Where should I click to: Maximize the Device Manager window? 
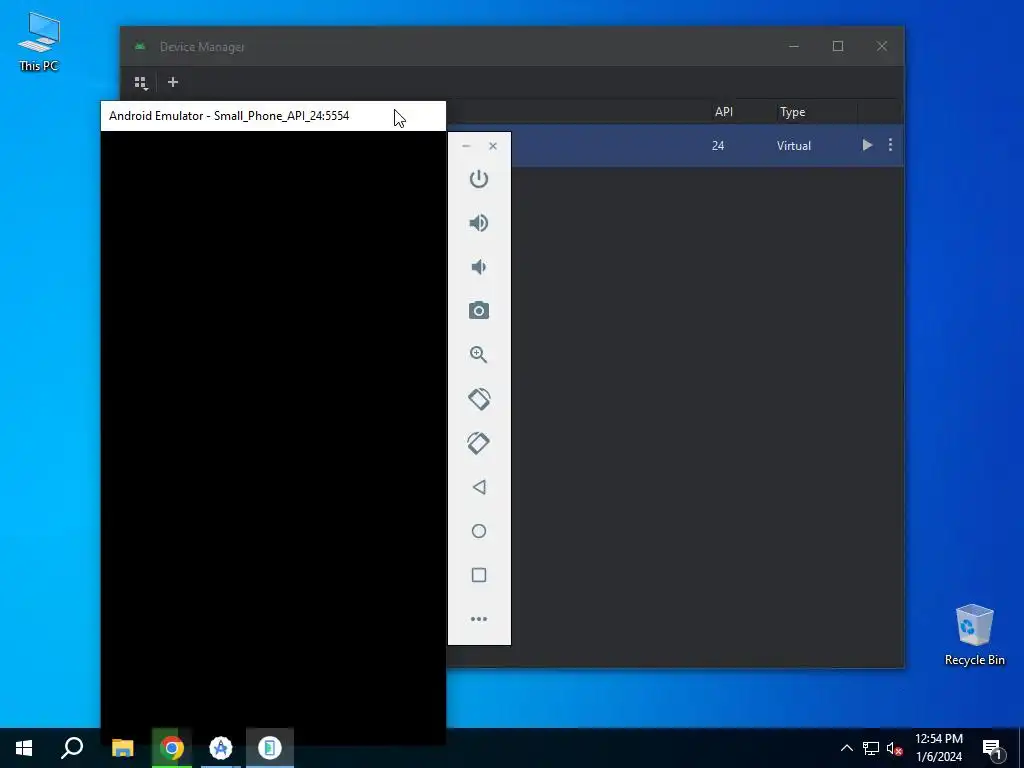pyautogui.click(x=838, y=46)
